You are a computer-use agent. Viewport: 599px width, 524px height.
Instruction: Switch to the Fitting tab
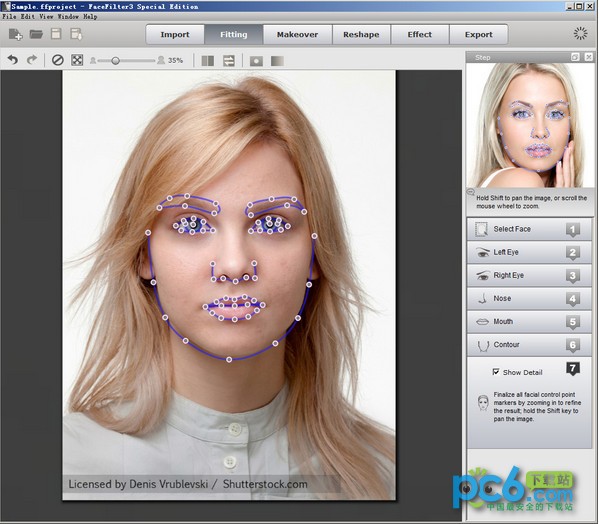[234, 34]
